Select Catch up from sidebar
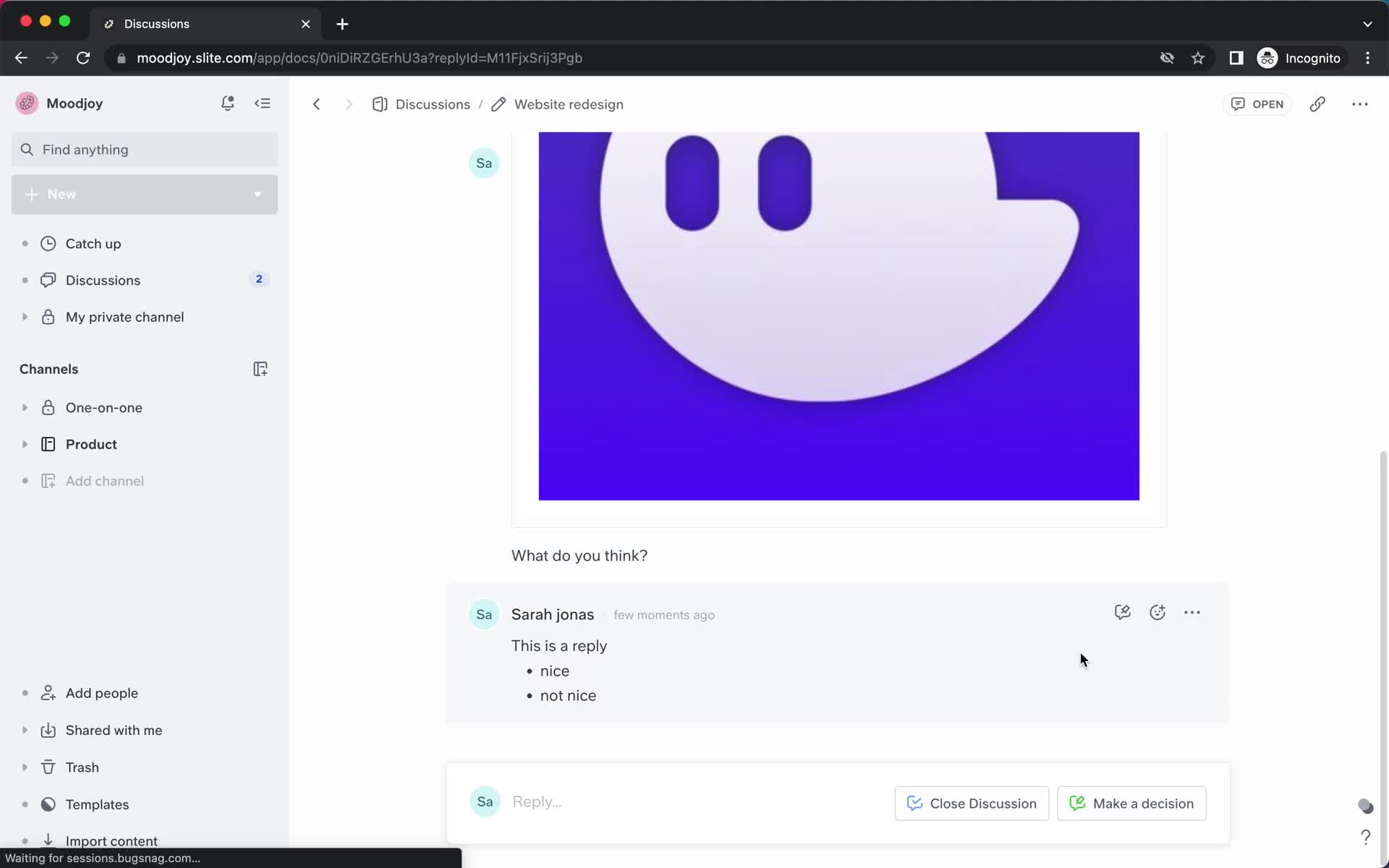Viewport: 1389px width, 868px height. pos(93,243)
